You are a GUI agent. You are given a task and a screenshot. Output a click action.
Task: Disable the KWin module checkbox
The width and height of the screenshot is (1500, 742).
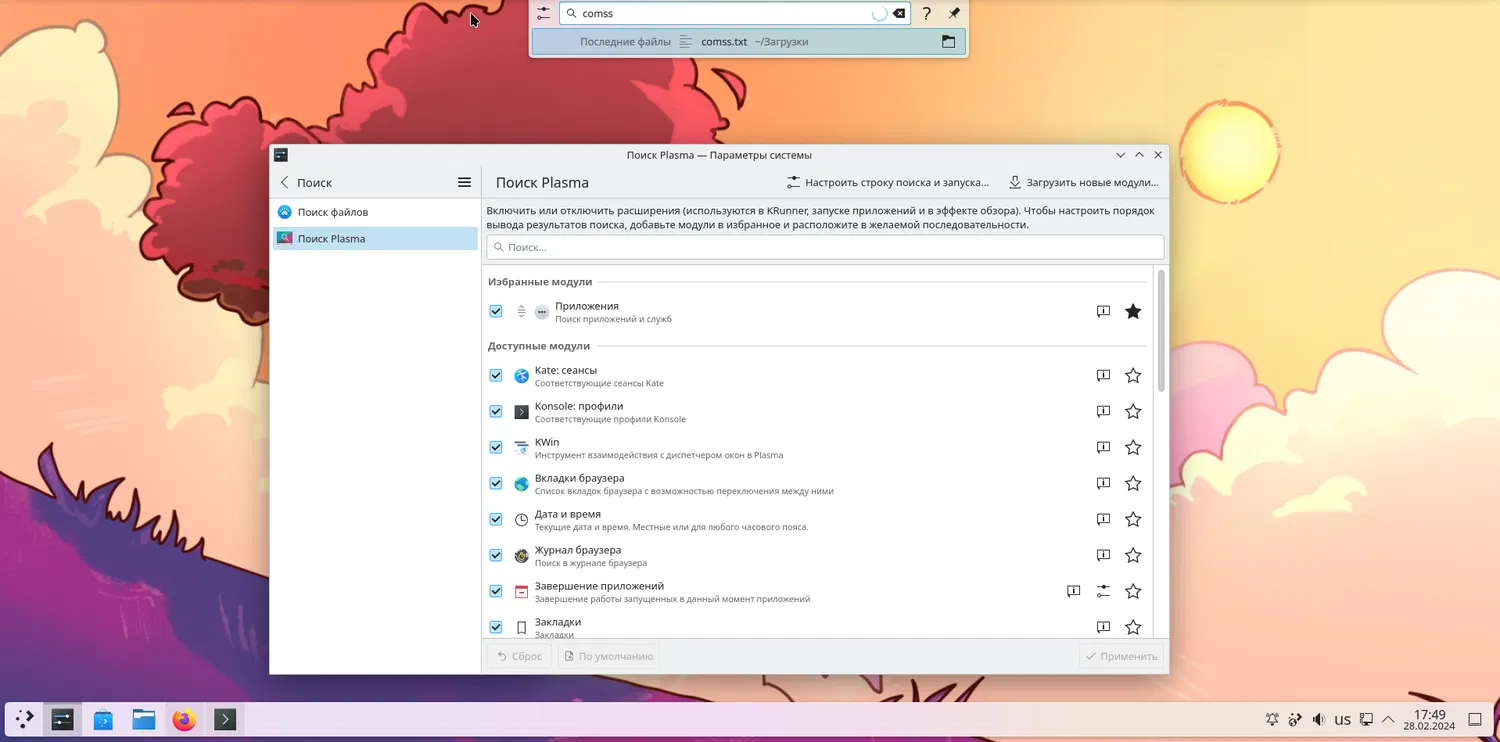coord(496,448)
